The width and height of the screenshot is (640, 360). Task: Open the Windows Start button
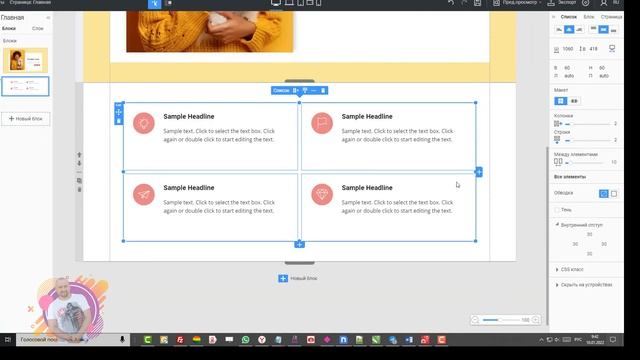click(7, 340)
